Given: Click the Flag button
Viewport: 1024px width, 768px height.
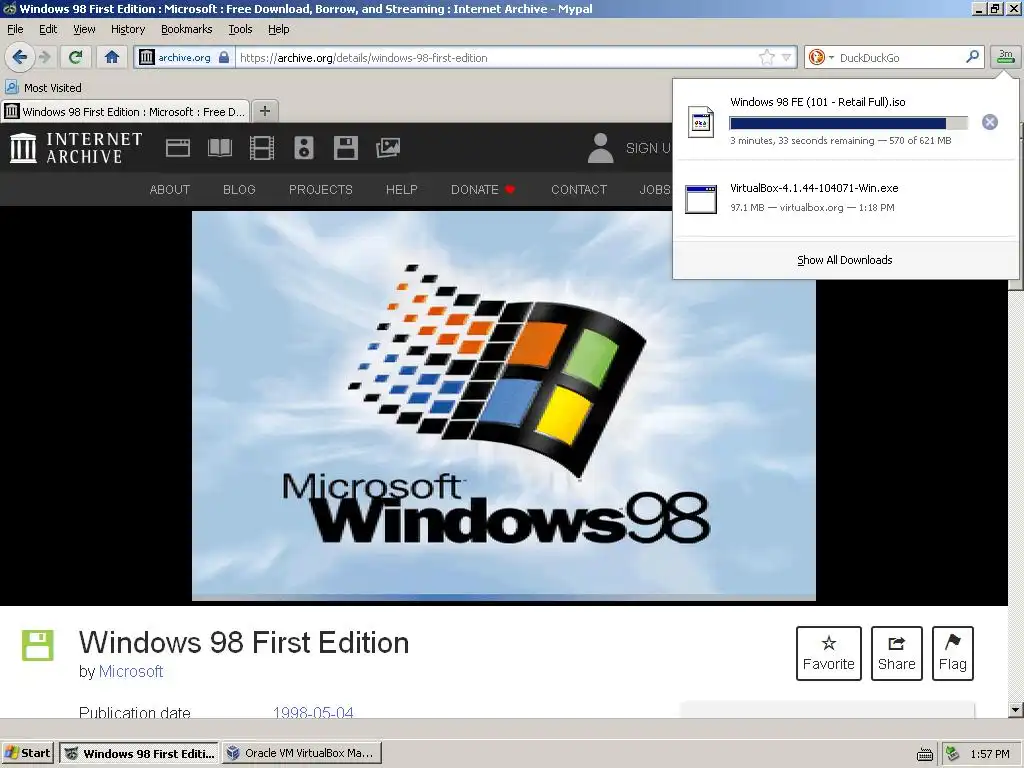Looking at the screenshot, I should point(953,653).
